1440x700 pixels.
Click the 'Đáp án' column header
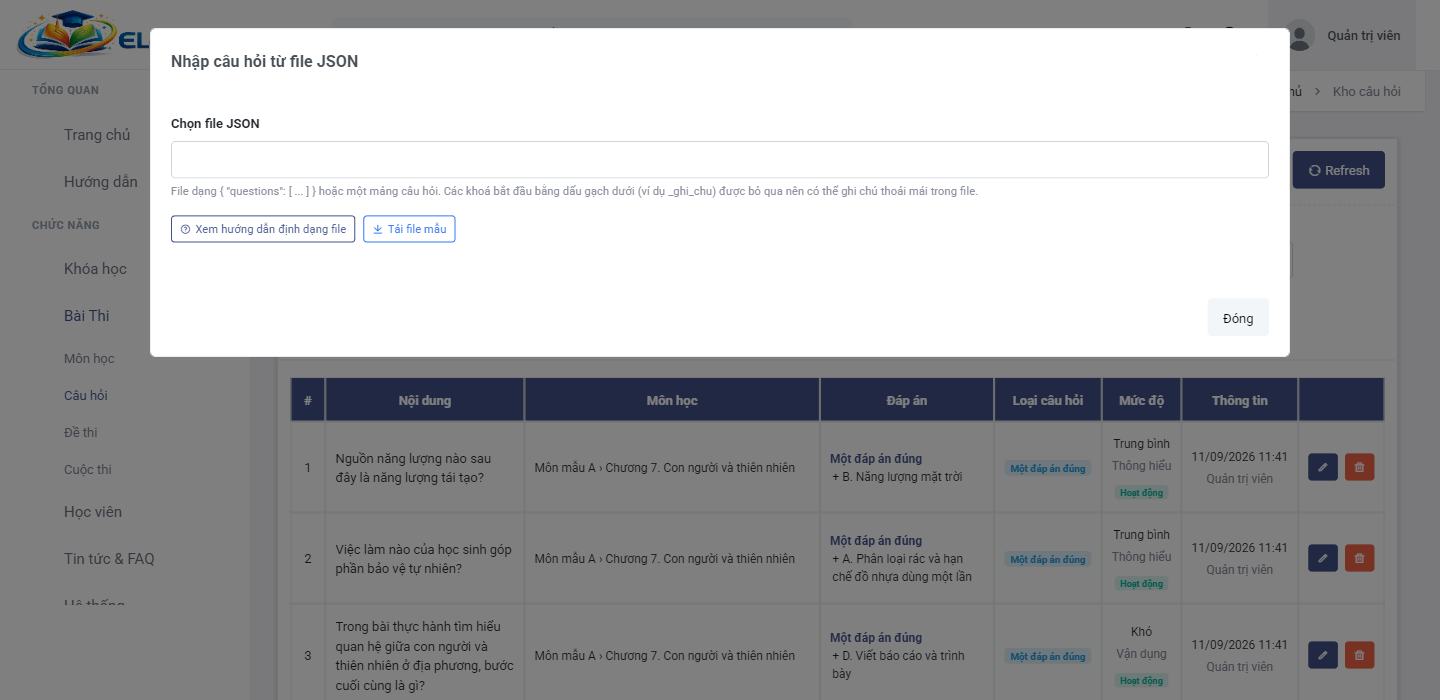coord(907,400)
